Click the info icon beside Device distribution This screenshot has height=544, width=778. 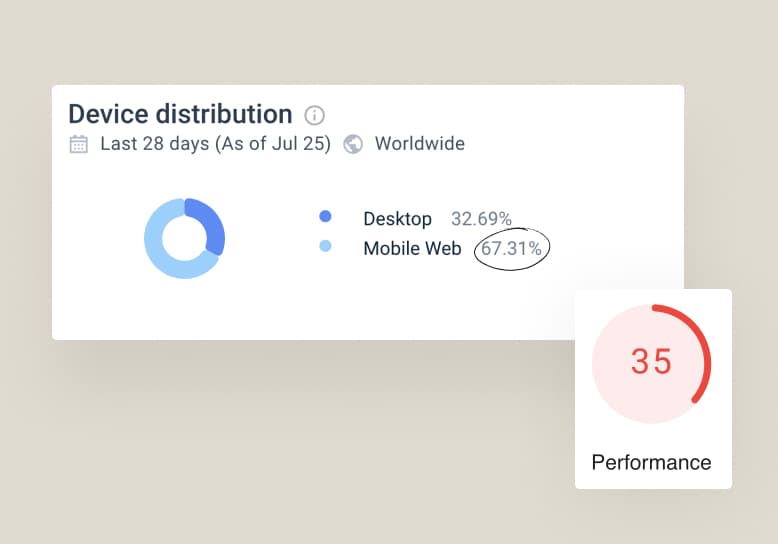(x=314, y=115)
